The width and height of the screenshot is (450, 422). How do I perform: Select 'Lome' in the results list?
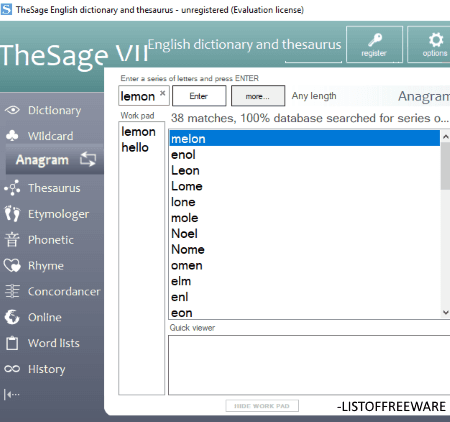pos(305,186)
